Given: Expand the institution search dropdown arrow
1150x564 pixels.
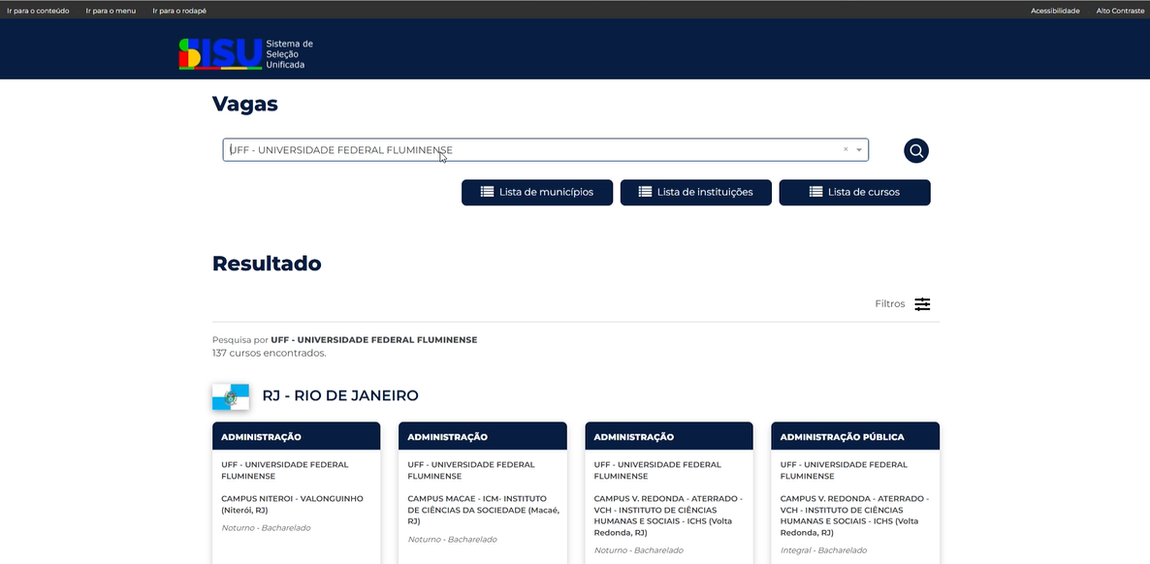Looking at the screenshot, I should coord(859,150).
